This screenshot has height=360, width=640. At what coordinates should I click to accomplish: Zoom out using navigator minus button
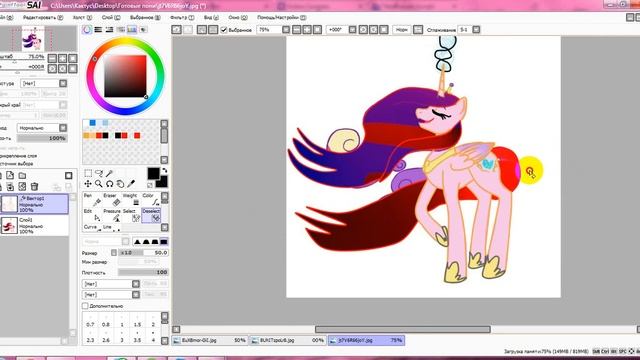(52, 58)
